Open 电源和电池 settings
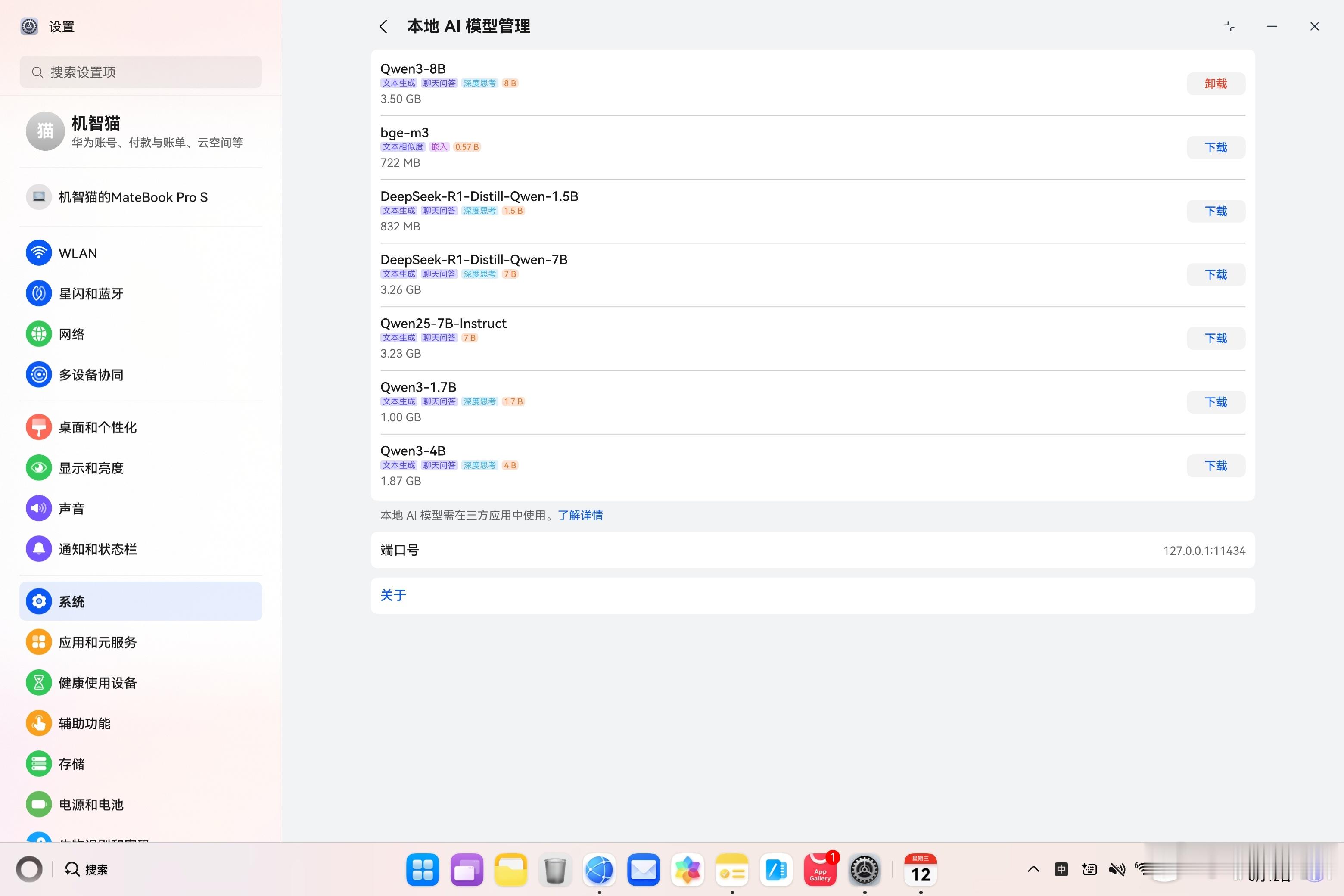The width and height of the screenshot is (1344, 896). pos(140,805)
